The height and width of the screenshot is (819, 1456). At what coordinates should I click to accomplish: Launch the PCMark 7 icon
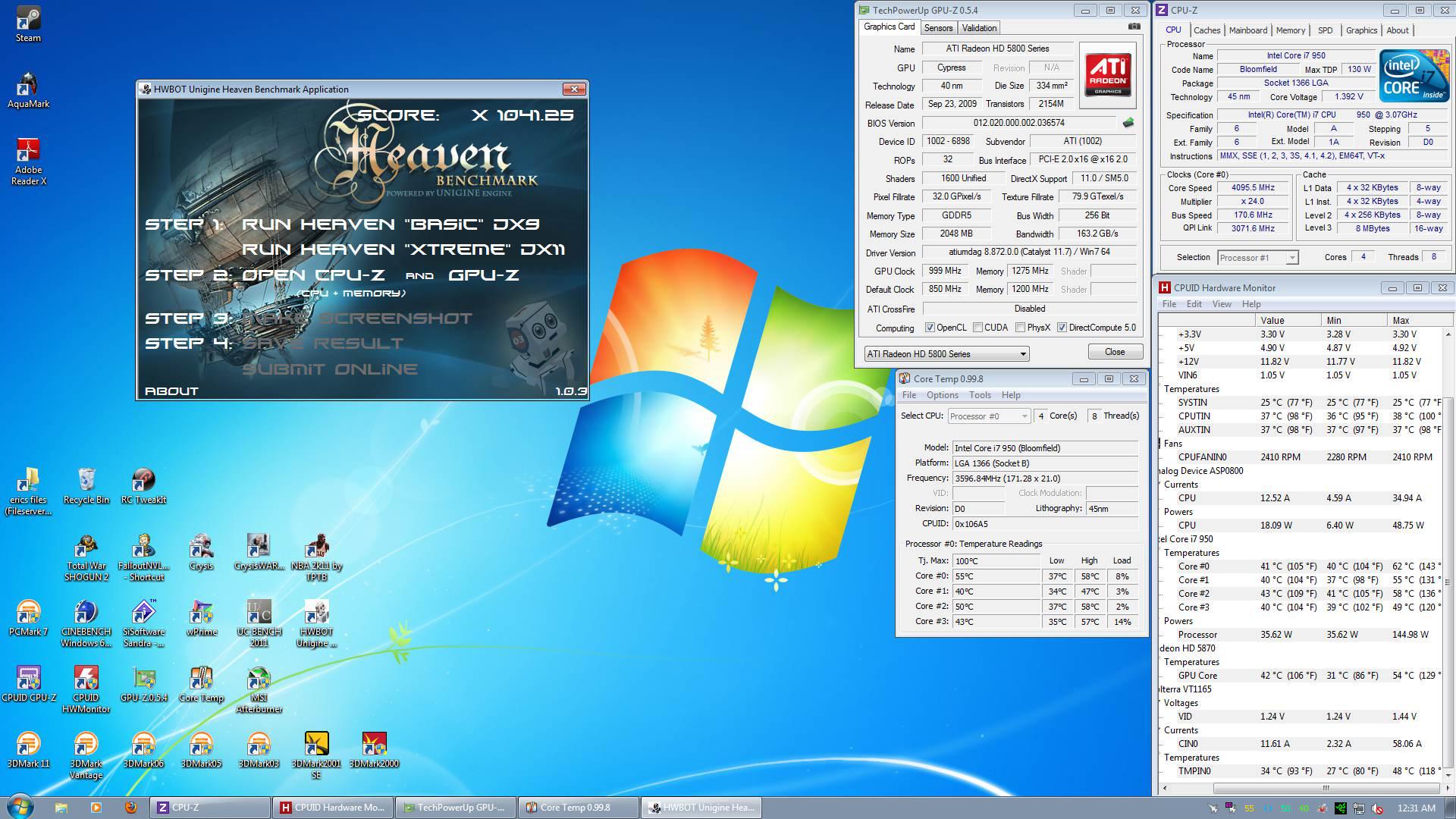click(x=28, y=617)
